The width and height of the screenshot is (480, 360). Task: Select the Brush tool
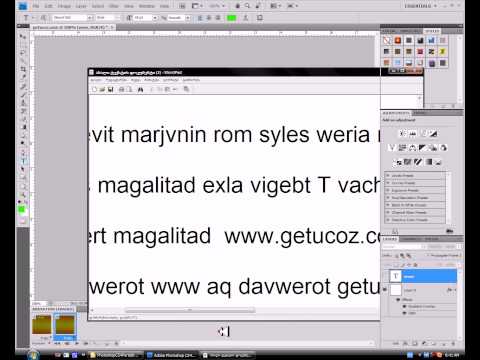point(23,94)
